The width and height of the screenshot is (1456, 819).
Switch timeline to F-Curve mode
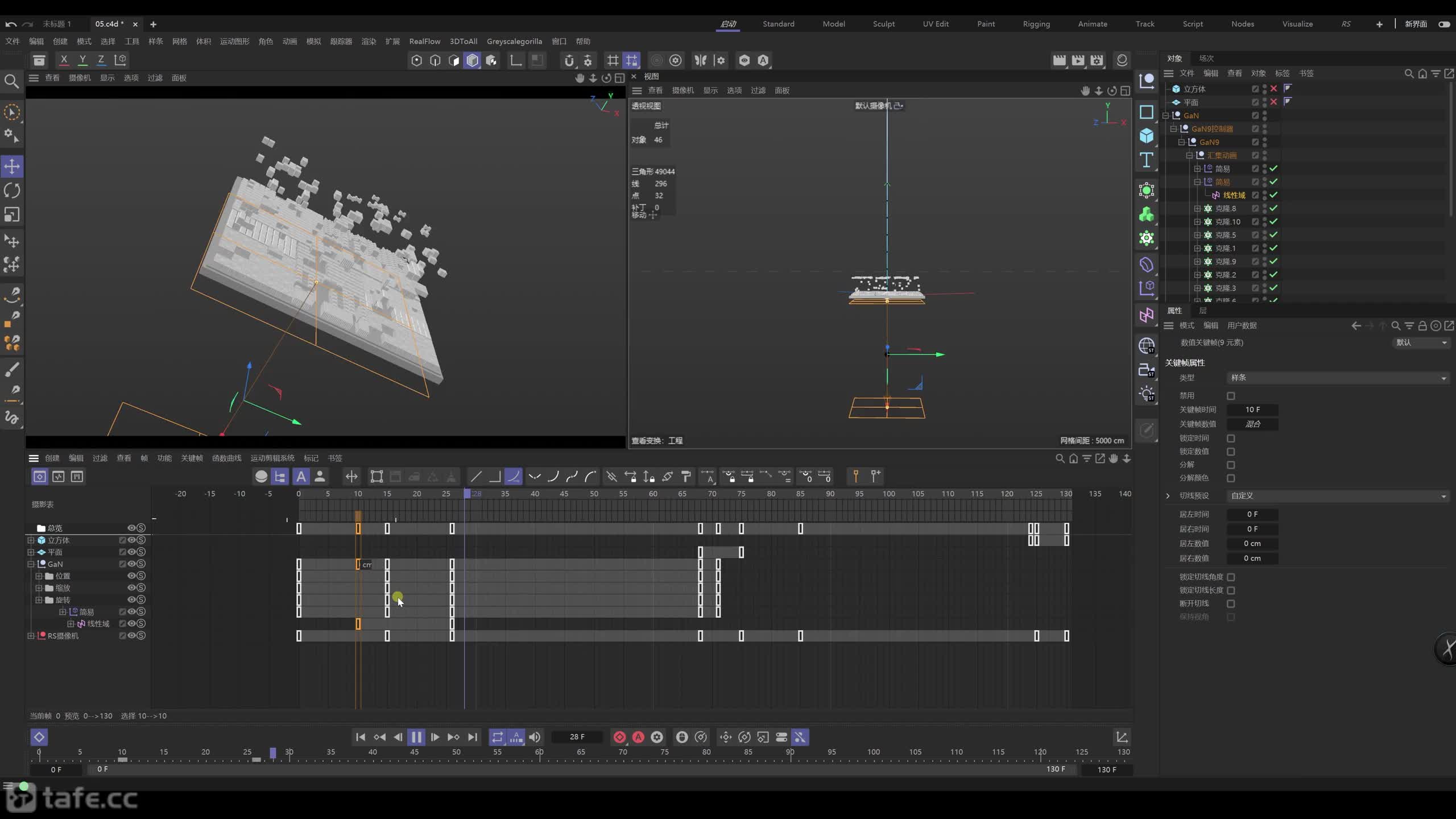coord(58,477)
